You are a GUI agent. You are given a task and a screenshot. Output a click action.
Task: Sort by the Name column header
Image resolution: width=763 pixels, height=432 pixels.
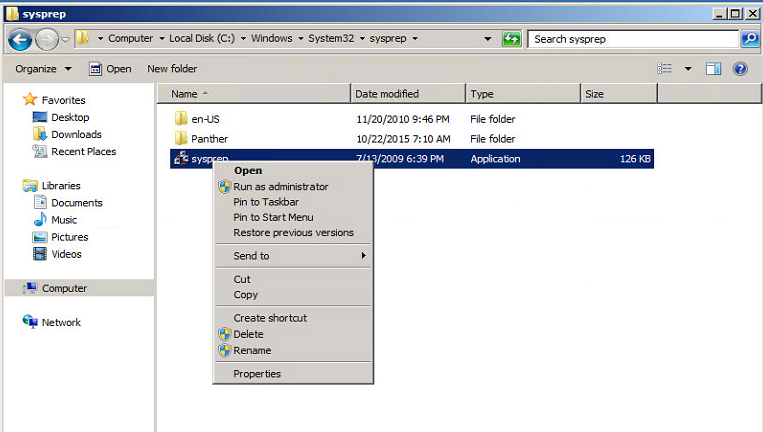click(254, 93)
